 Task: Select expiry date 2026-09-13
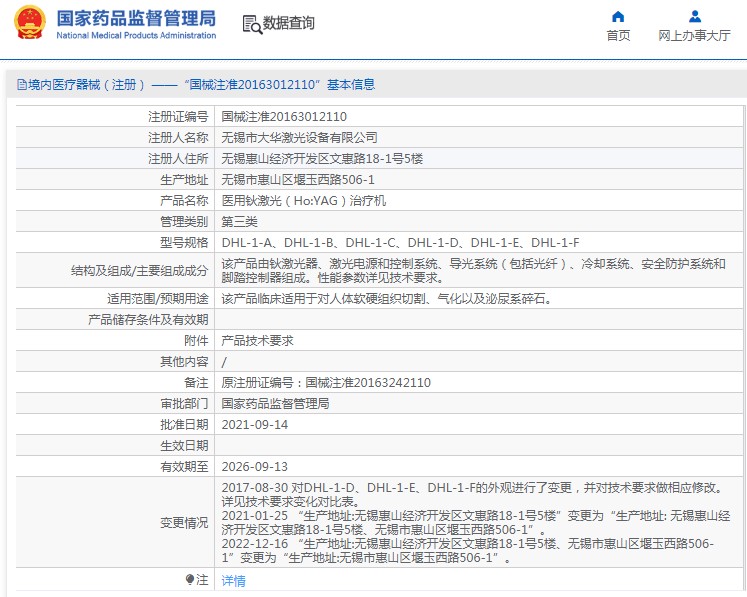tap(255, 466)
